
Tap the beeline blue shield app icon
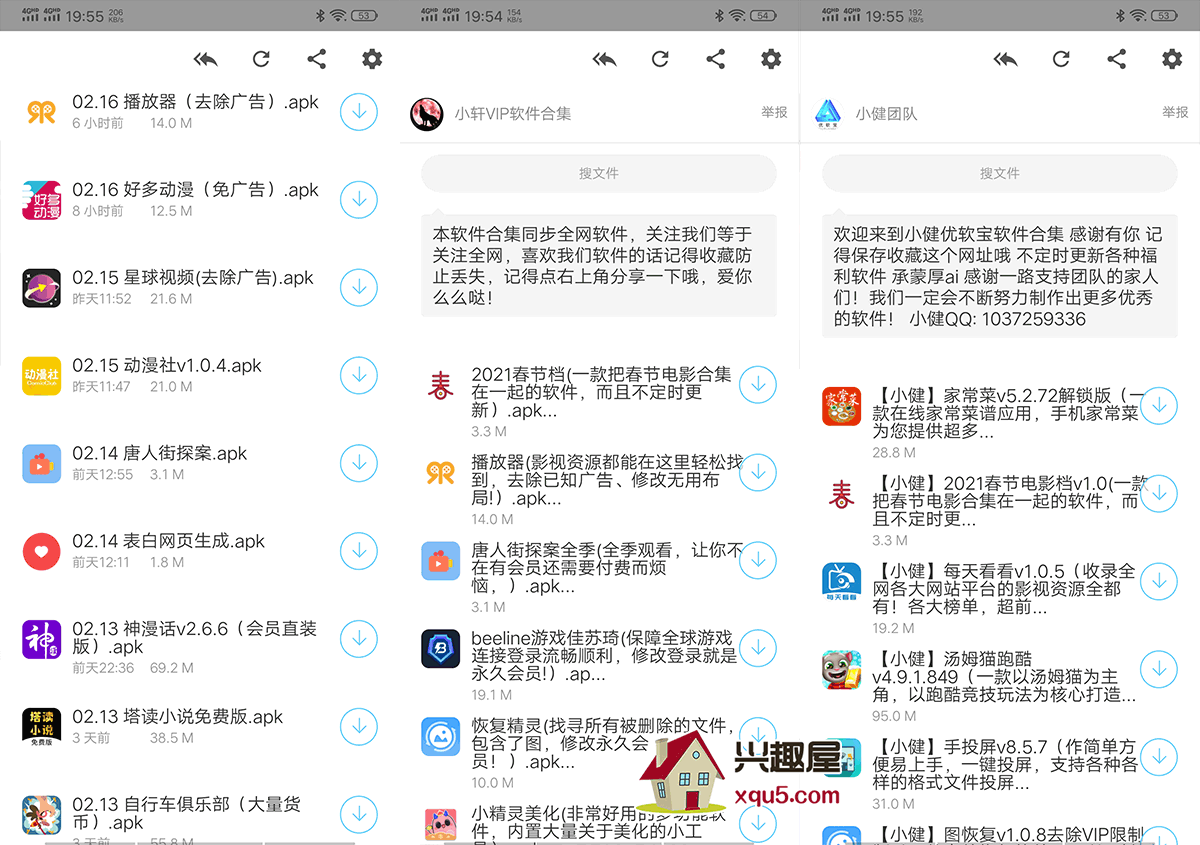click(x=440, y=648)
